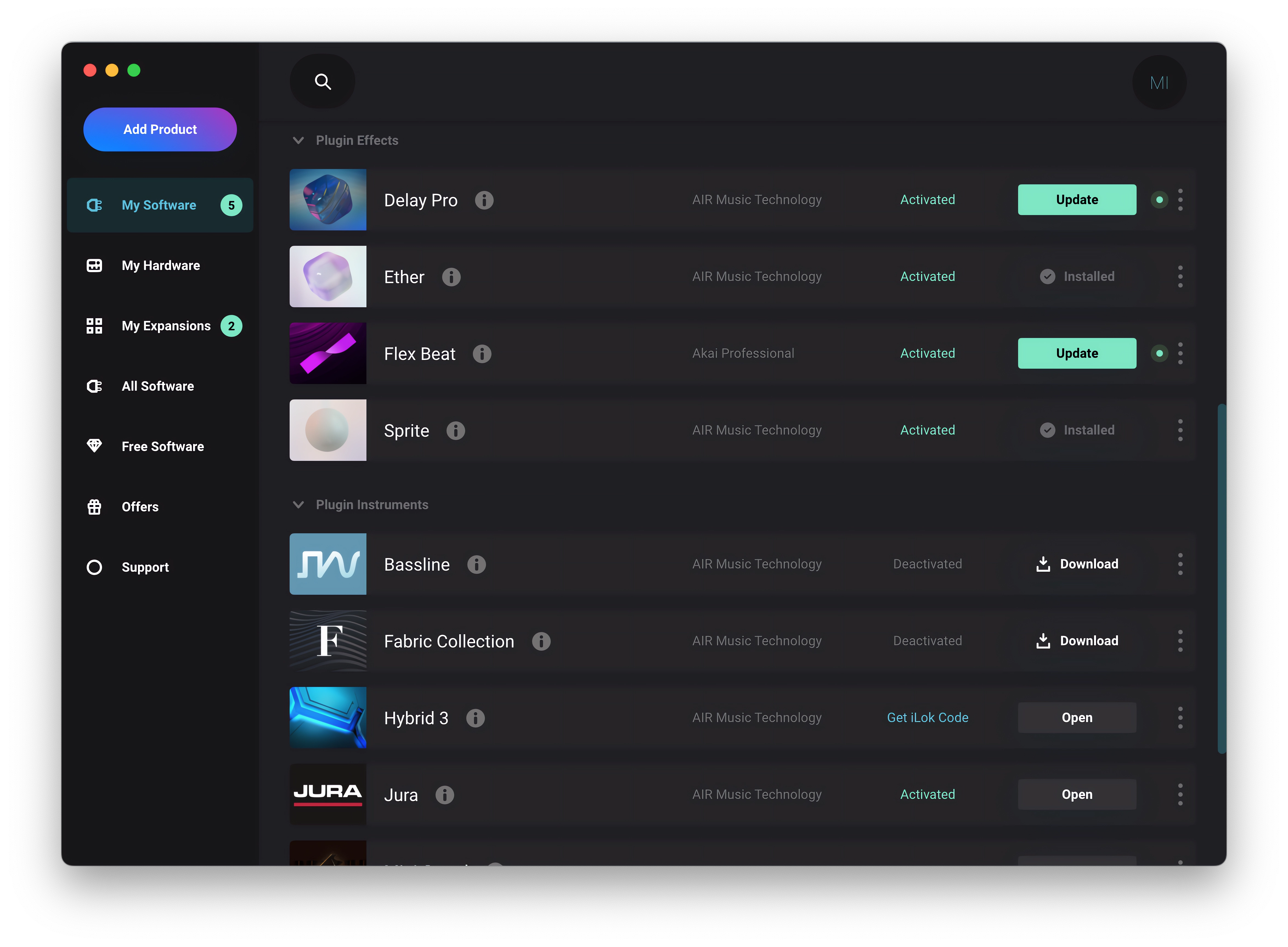Click the Delay Pro update indicator dot

[1159, 200]
